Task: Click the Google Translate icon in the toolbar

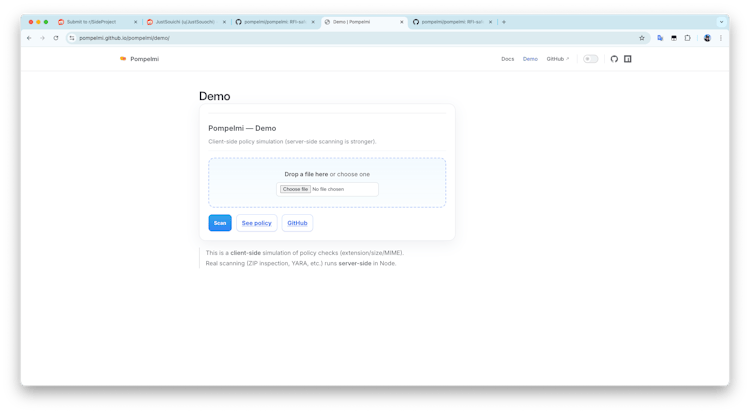Action: point(660,38)
